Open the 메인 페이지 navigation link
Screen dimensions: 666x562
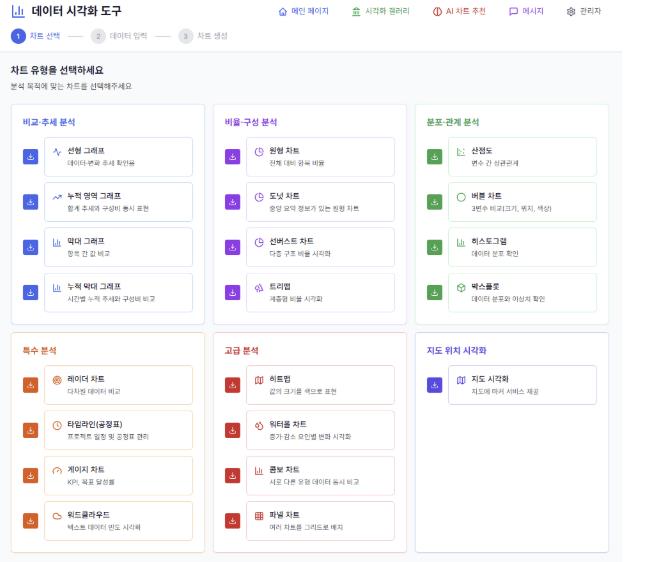pos(302,11)
